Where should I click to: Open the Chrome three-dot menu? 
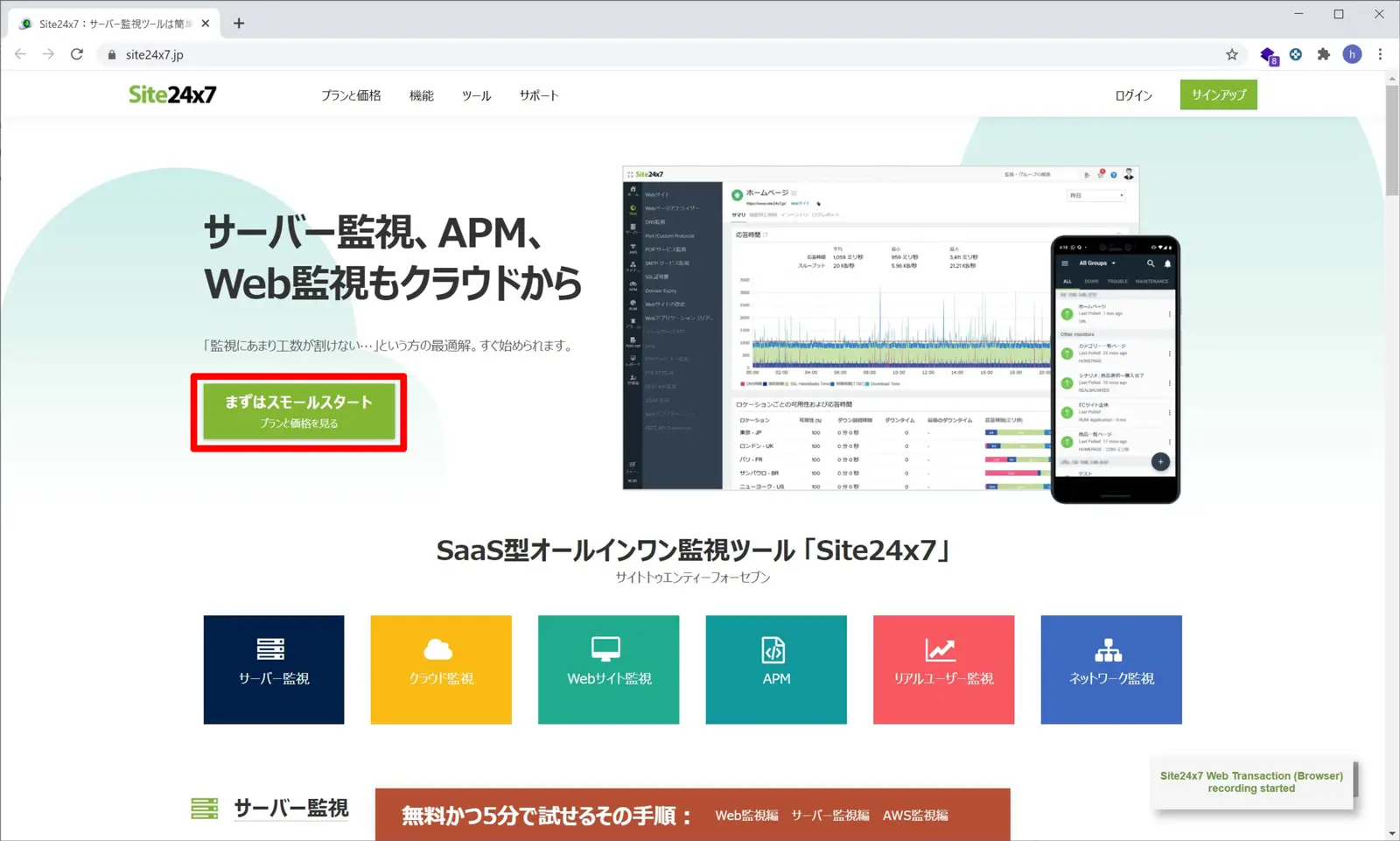(1380, 54)
